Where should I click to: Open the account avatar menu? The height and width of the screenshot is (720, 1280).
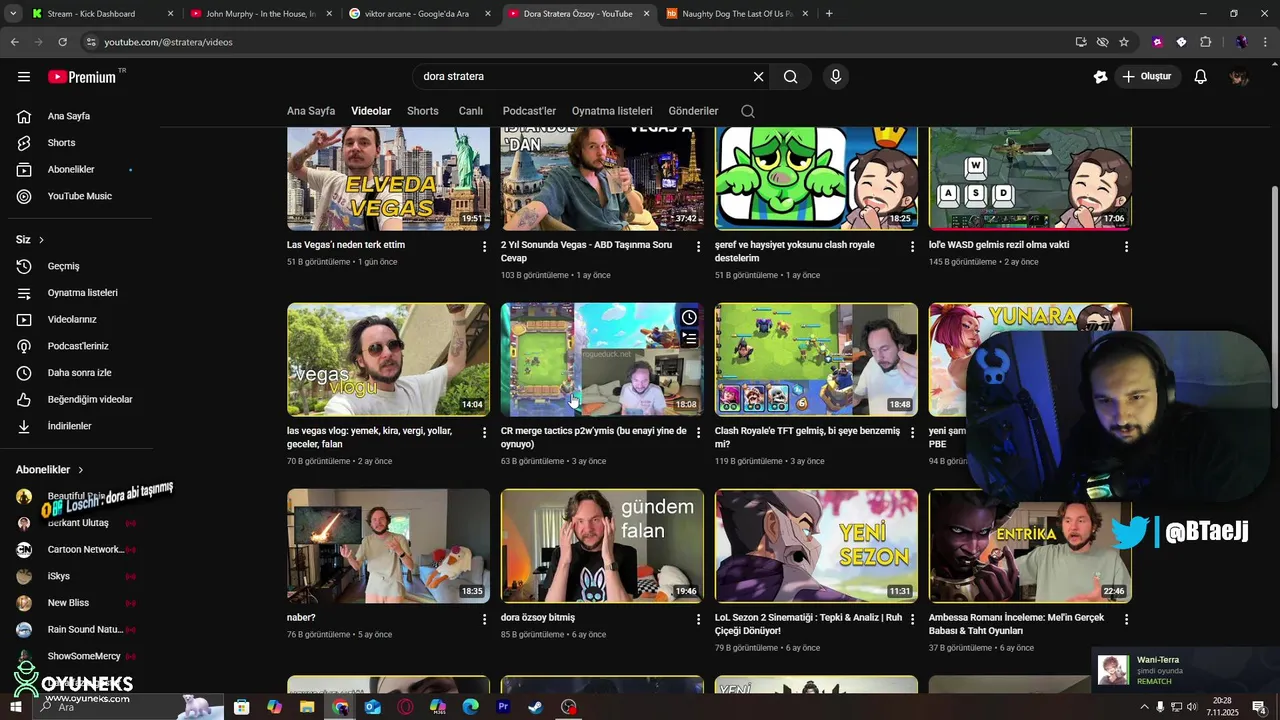(x=1239, y=76)
